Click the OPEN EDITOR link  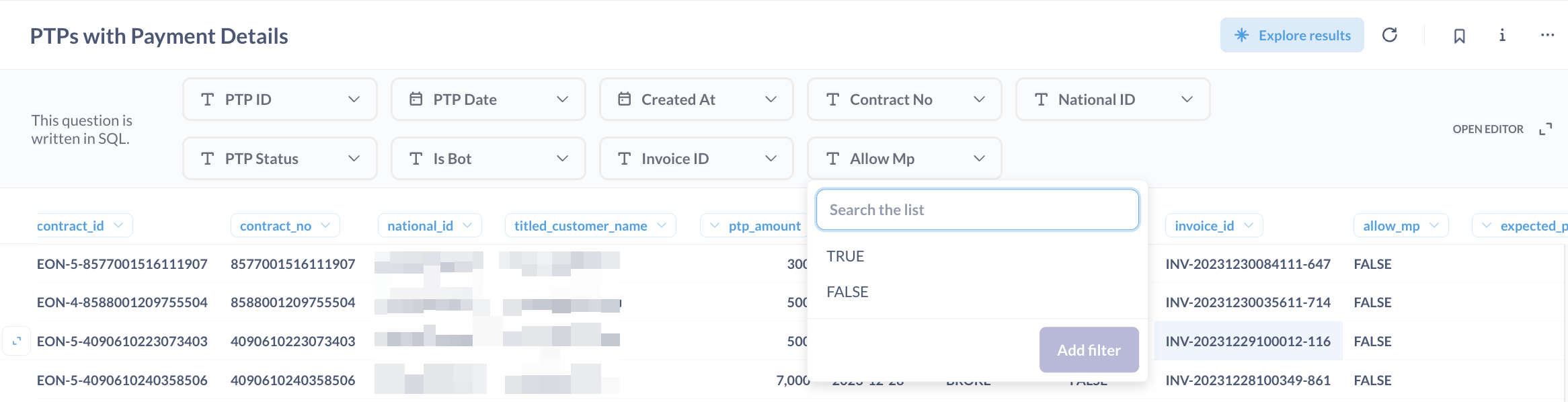(x=1487, y=129)
